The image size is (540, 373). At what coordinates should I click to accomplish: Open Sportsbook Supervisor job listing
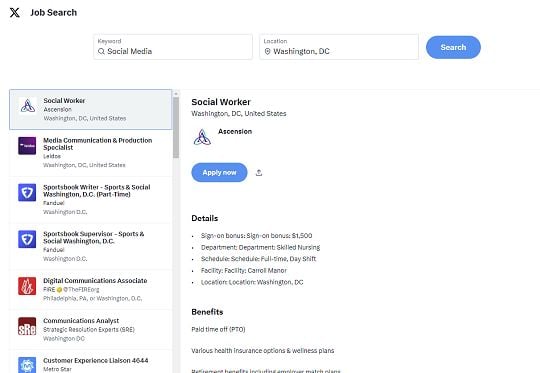(91, 247)
